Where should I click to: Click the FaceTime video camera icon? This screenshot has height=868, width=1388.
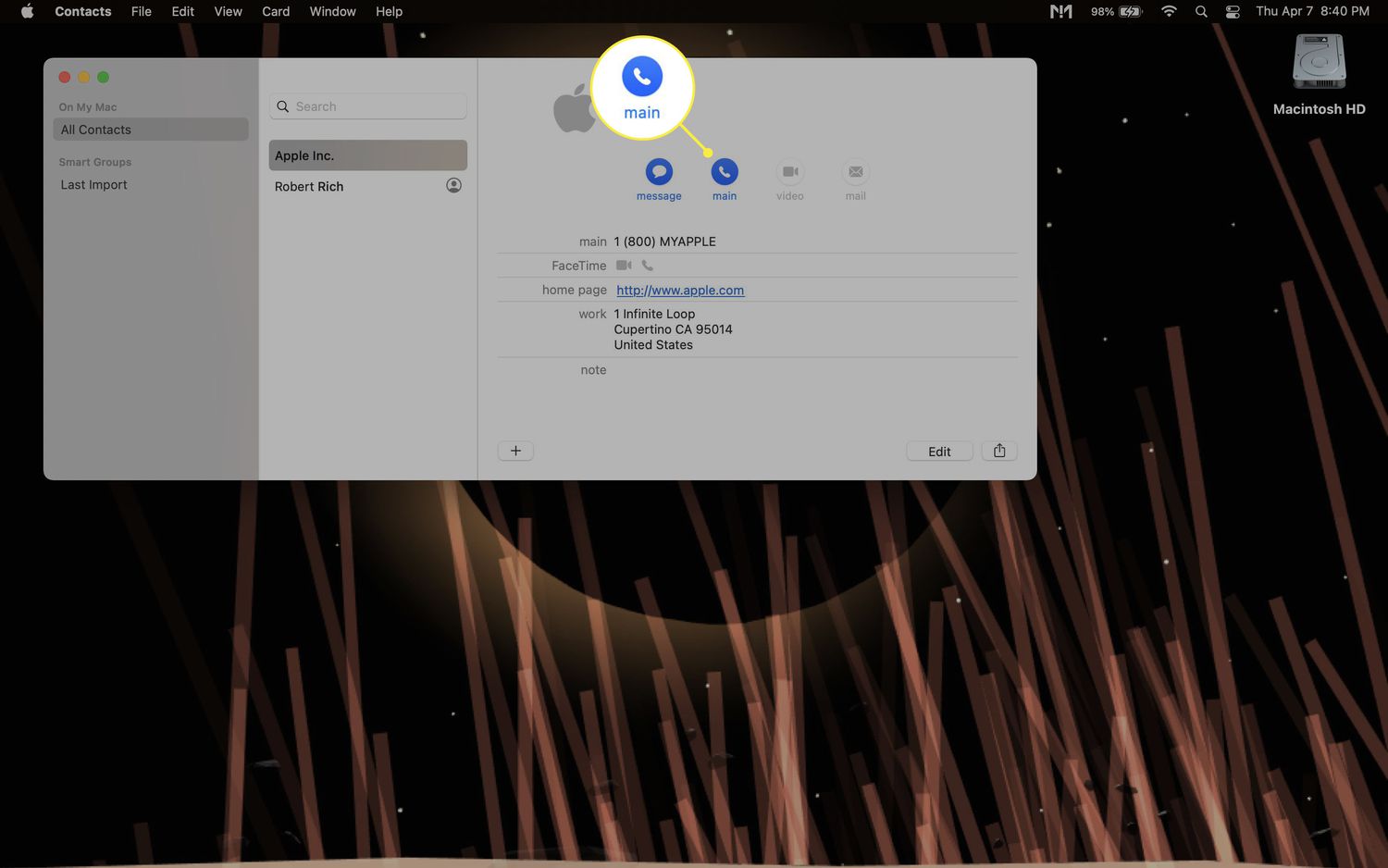(624, 266)
